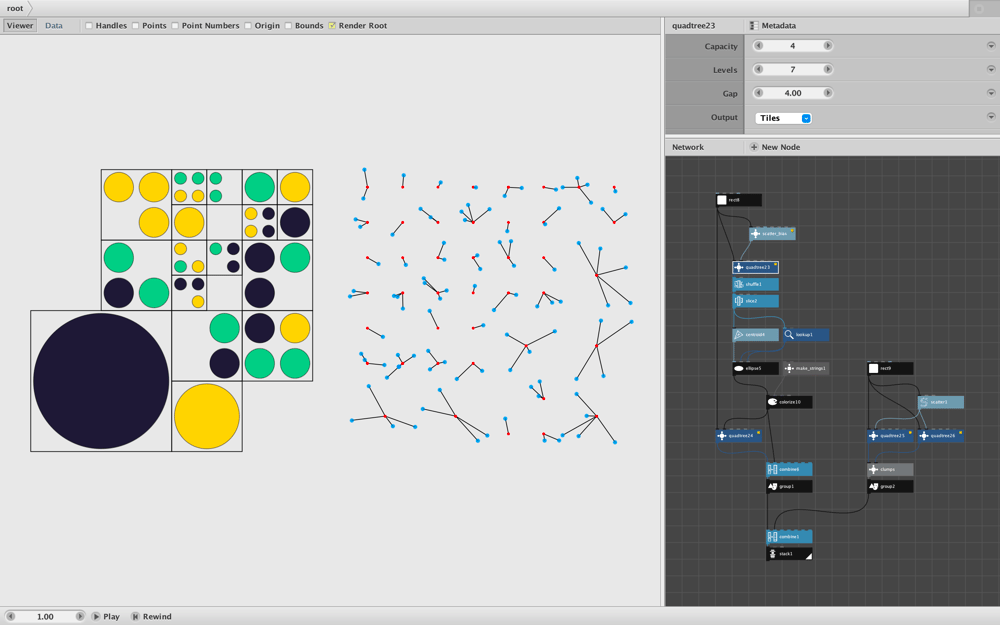The width and height of the screenshot is (1000, 625).
Task: Select the quadtree23 node icon
Action: click(739, 267)
